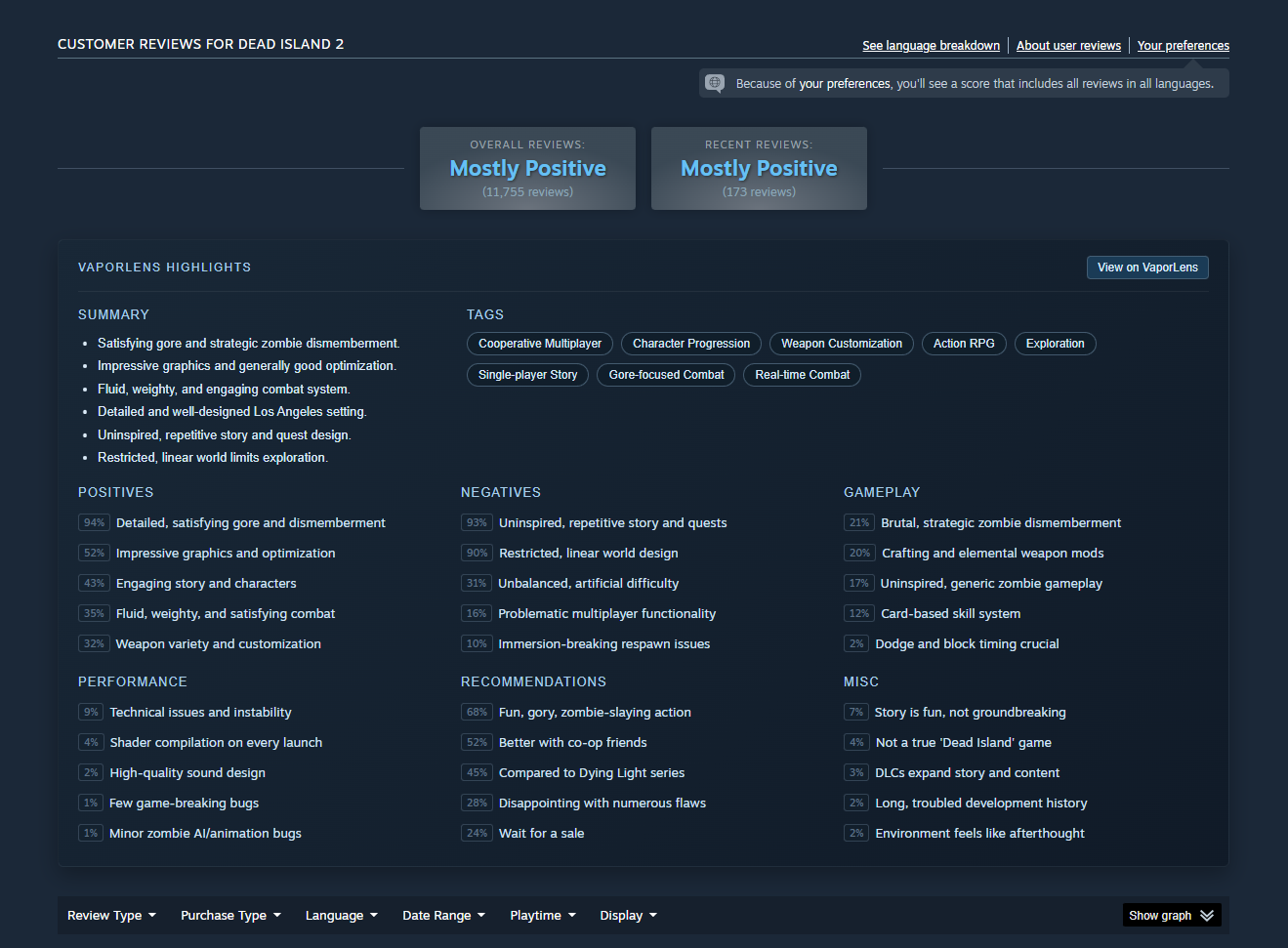This screenshot has width=1288, height=948.
Task: Expand the Playtime filter dropdown
Action: pyautogui.click(x=543, y=916)
